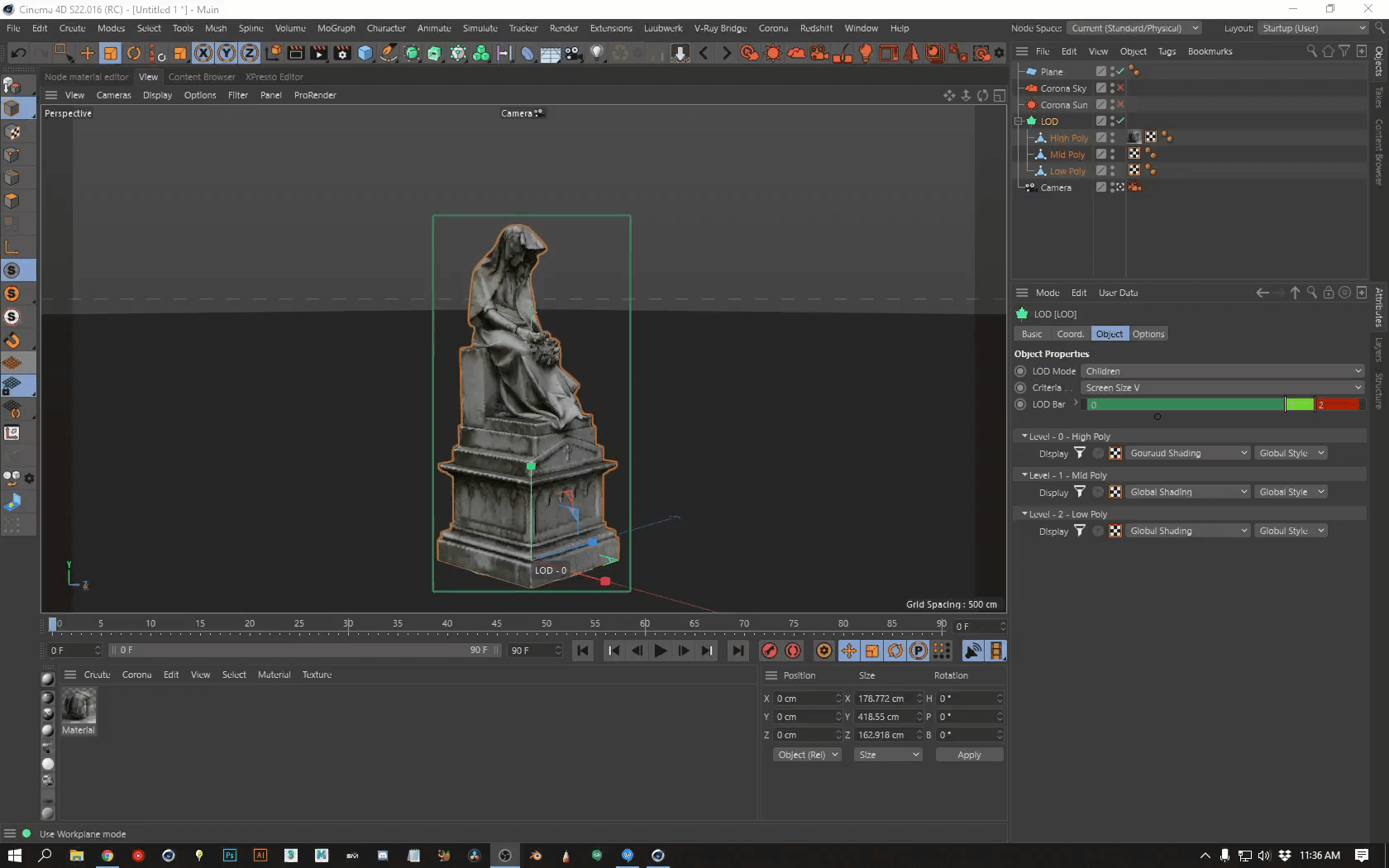Toggle Z axis lock in the toolbar
Viewport: 1389px width, 868px height.
tap(249, 53)
